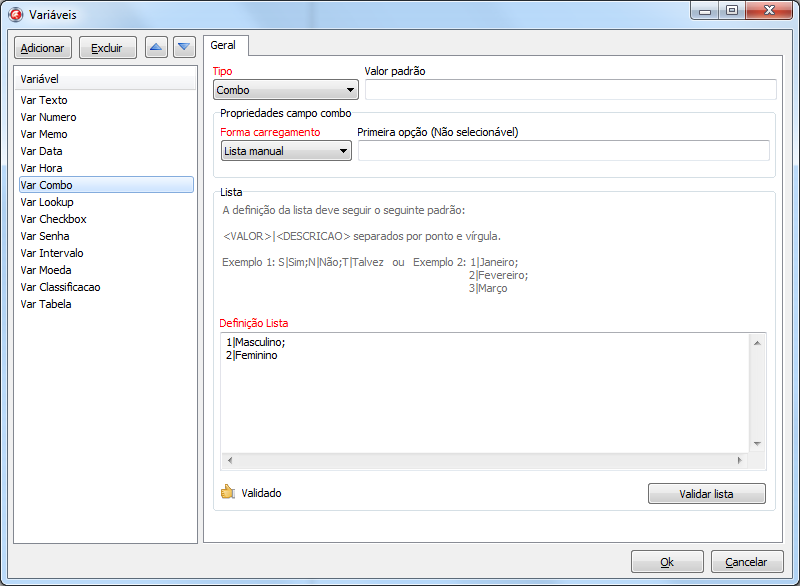The image size is (800, 586).
Task: Click the vertical scrollbar down arrow
Action: pyautogui.click(x=757, y=444)
